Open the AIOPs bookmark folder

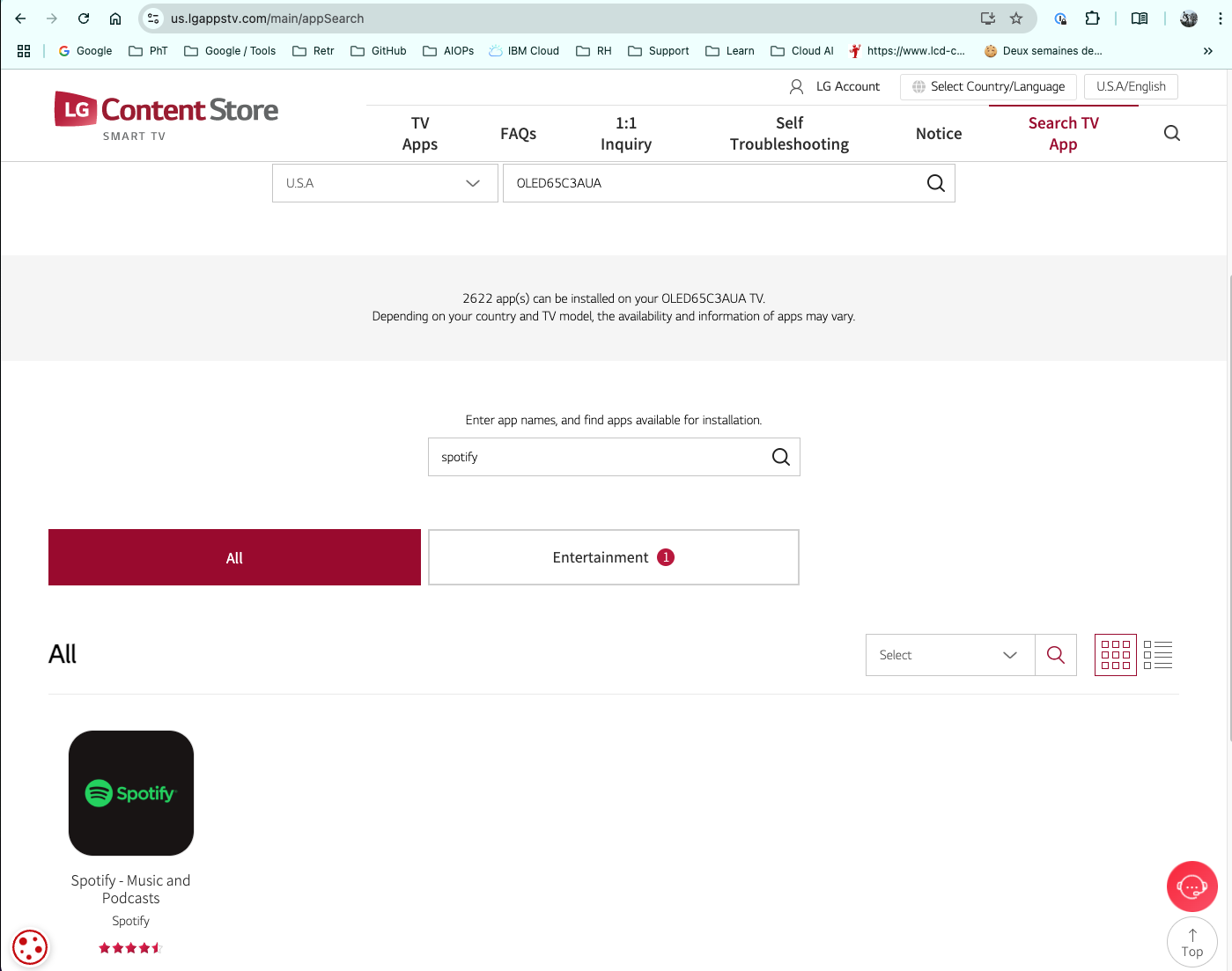[448, 51]
